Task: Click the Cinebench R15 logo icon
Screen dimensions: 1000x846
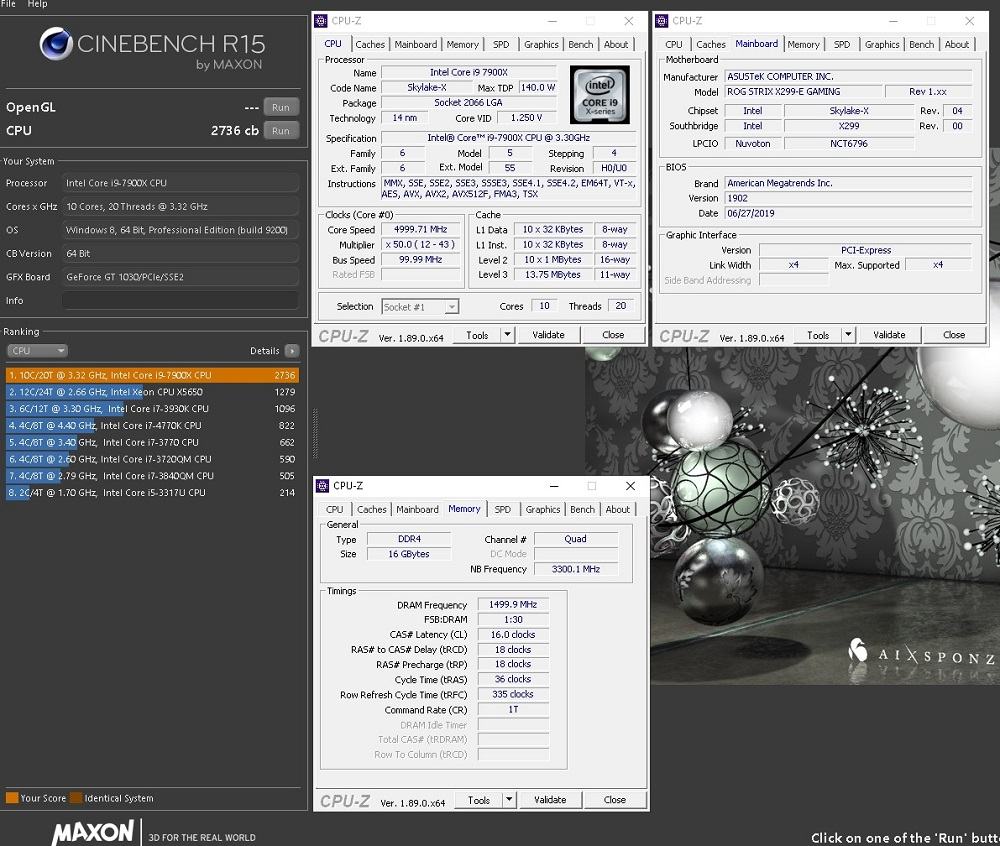Action: (56, 44)
